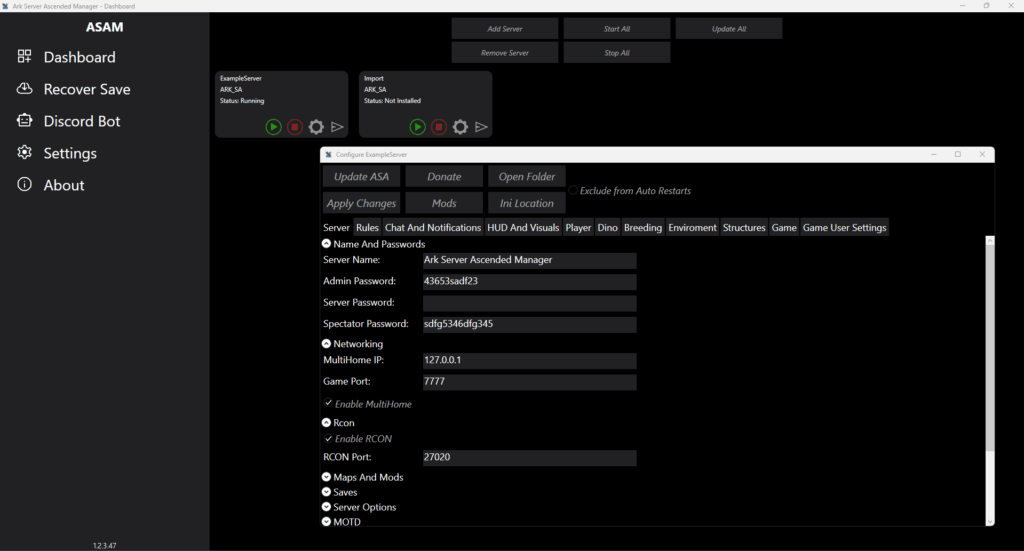Expand the MOTD section
Viewport: 1024px width, 551px height.
[x=327, y=522]
